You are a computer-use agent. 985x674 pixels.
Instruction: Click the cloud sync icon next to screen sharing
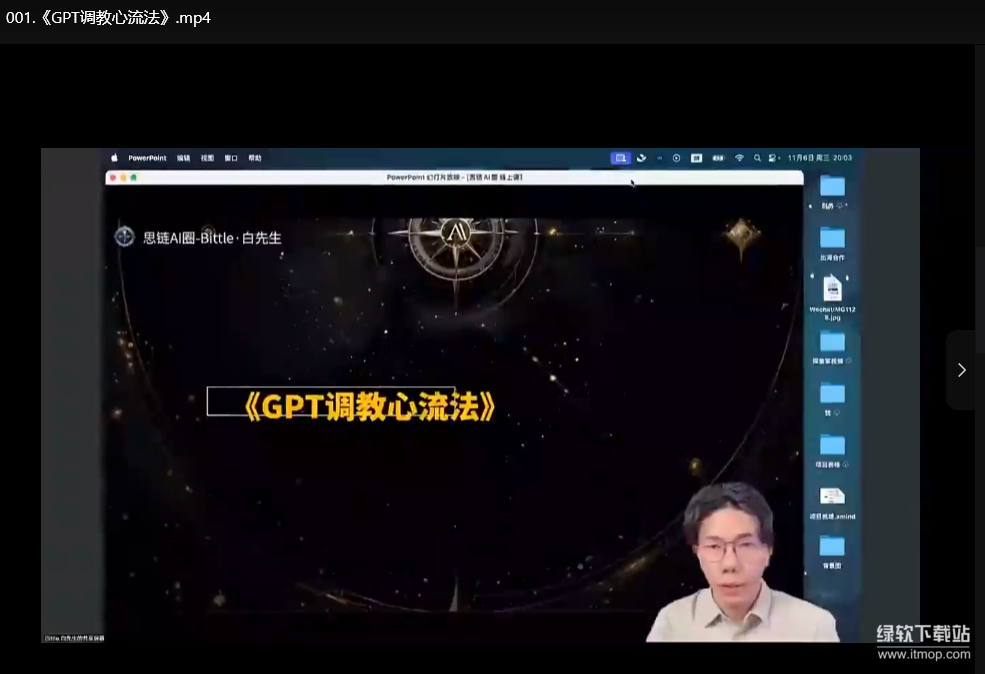tap(641, 158)
